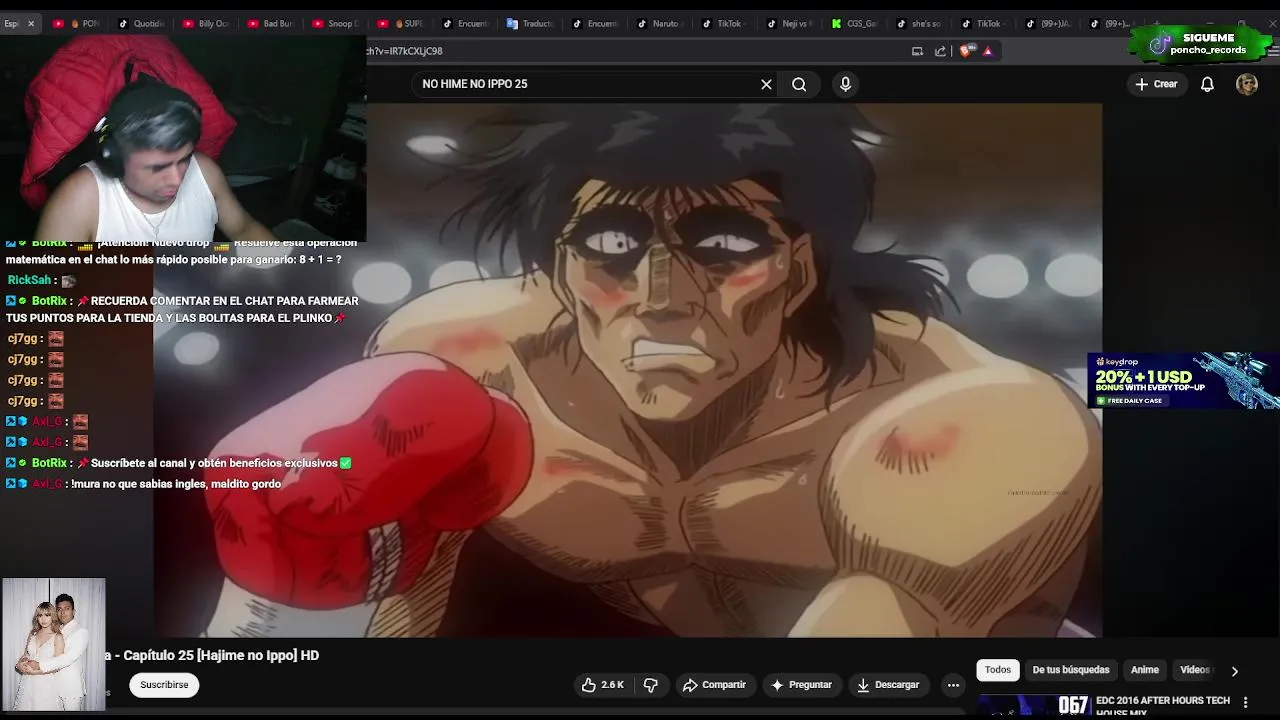Switch to the Snoop D browser tab
Image resolution: width=1280 pixels, height=720 pixels.
(x=336, y=23)
